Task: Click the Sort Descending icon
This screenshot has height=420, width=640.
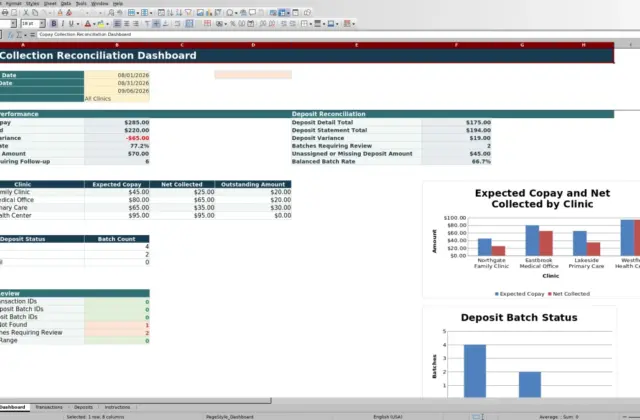Action: point(179,13)
